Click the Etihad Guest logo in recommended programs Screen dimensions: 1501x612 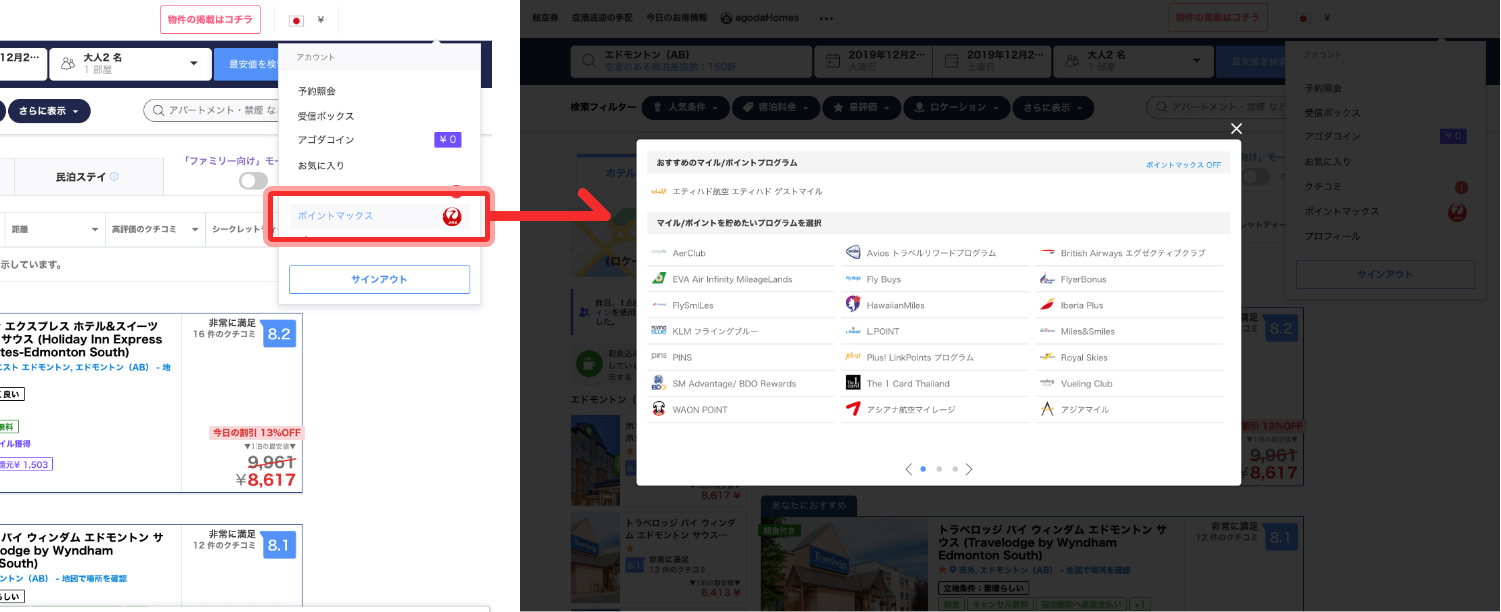click(x=658, y=191)
